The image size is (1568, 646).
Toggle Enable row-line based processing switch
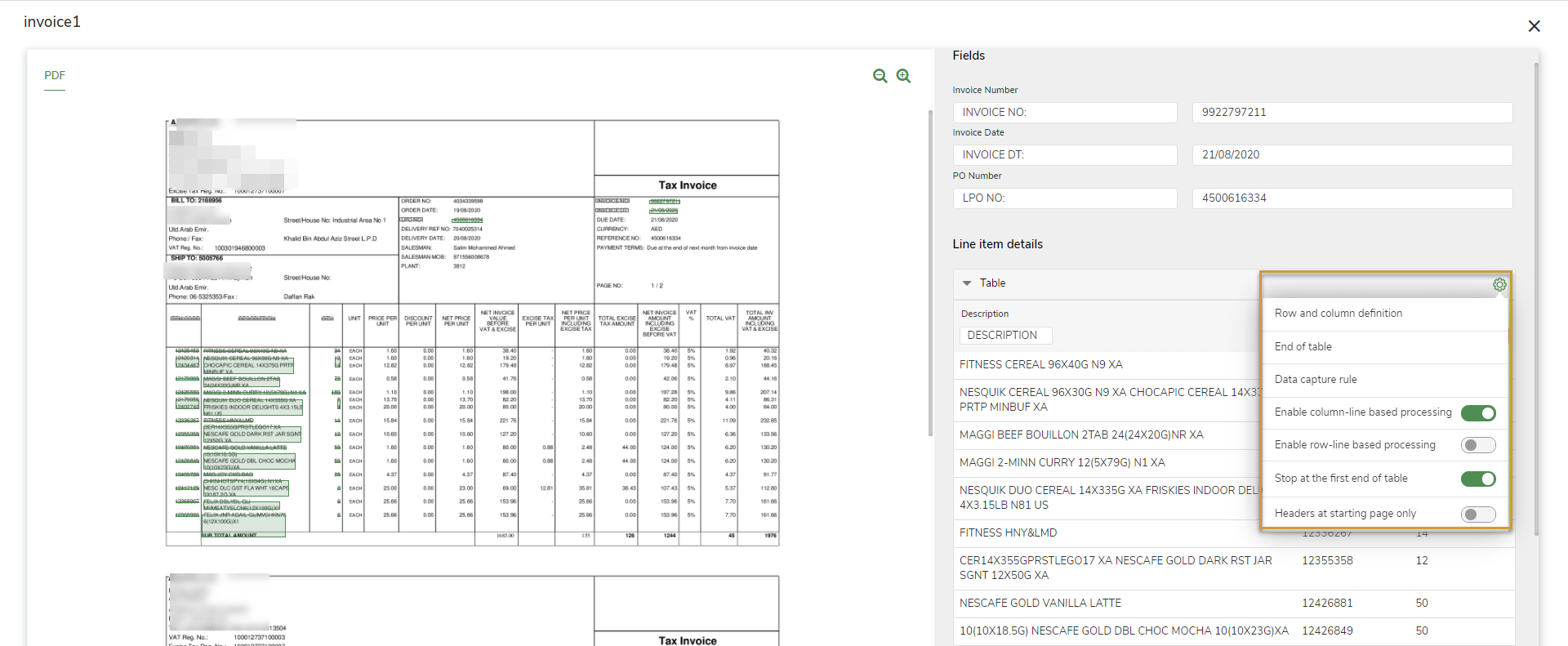(1478, 445)
